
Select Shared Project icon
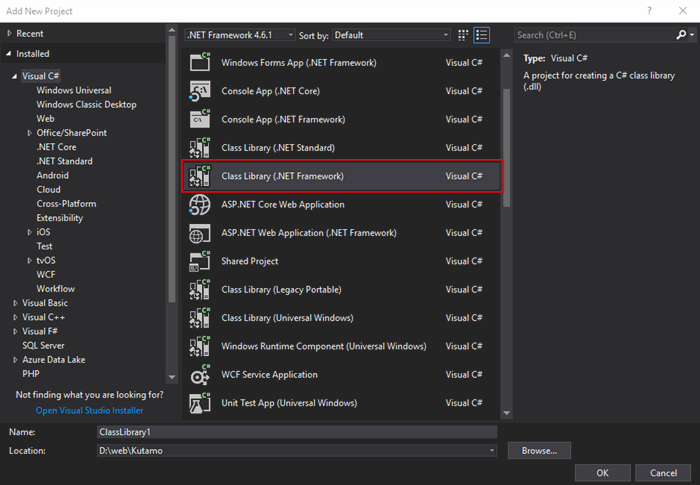[x=200, y=261]
